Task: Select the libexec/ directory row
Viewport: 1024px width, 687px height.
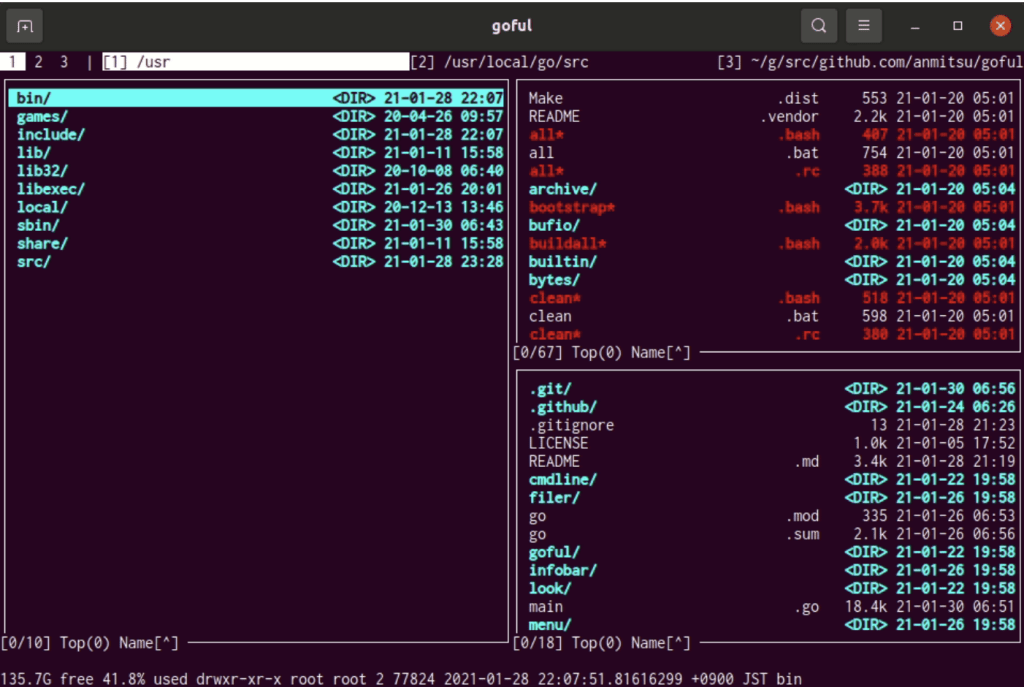Action: 256,189
